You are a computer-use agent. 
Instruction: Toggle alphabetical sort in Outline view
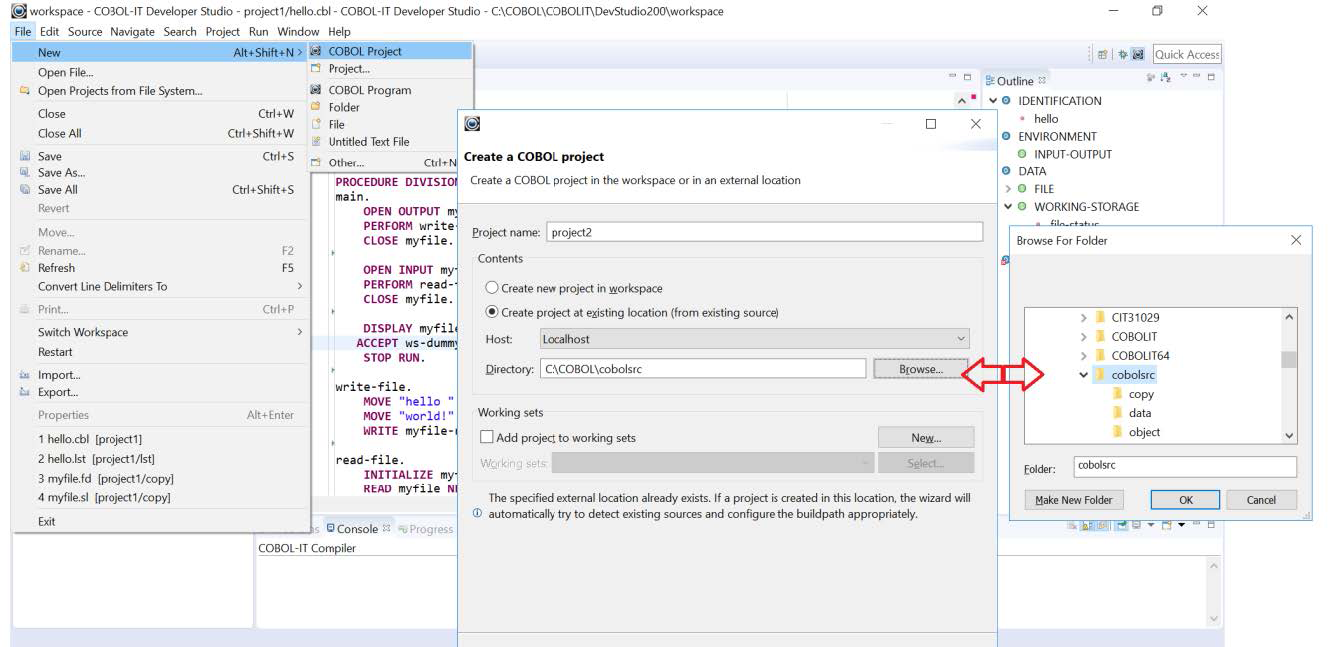tap(1164, 78)
